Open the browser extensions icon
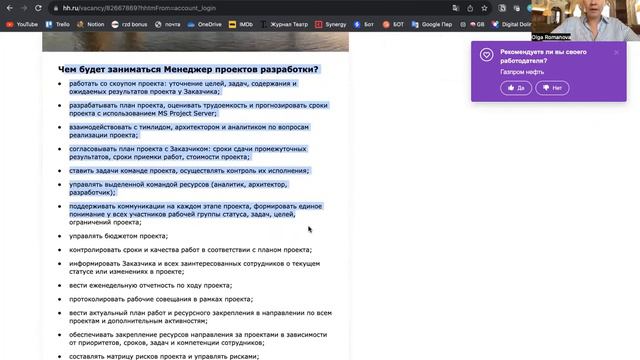 coord(502,8)
